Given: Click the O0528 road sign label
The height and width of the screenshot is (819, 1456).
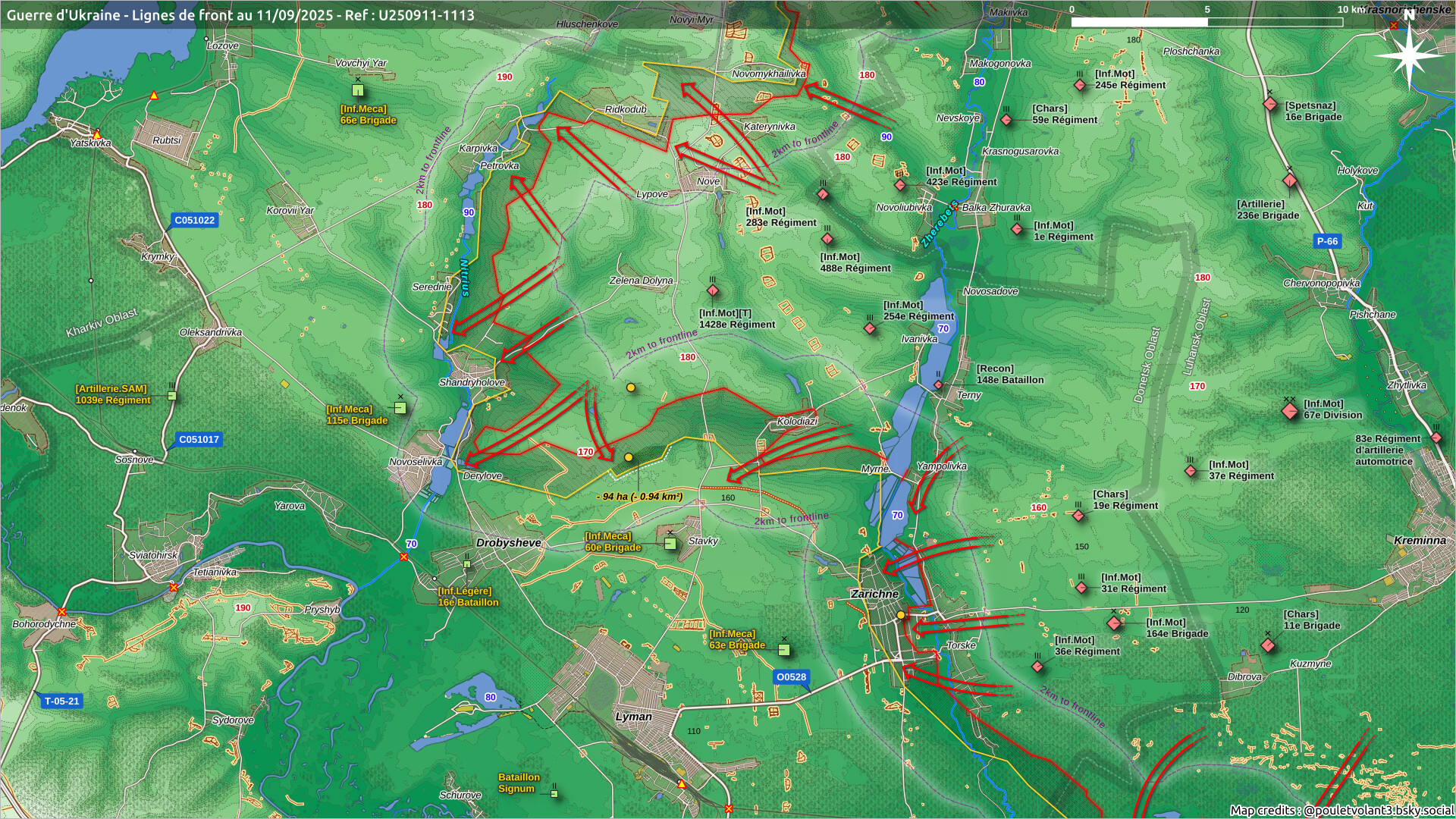Looking at the screenshot, I should (x=791, y=677).
